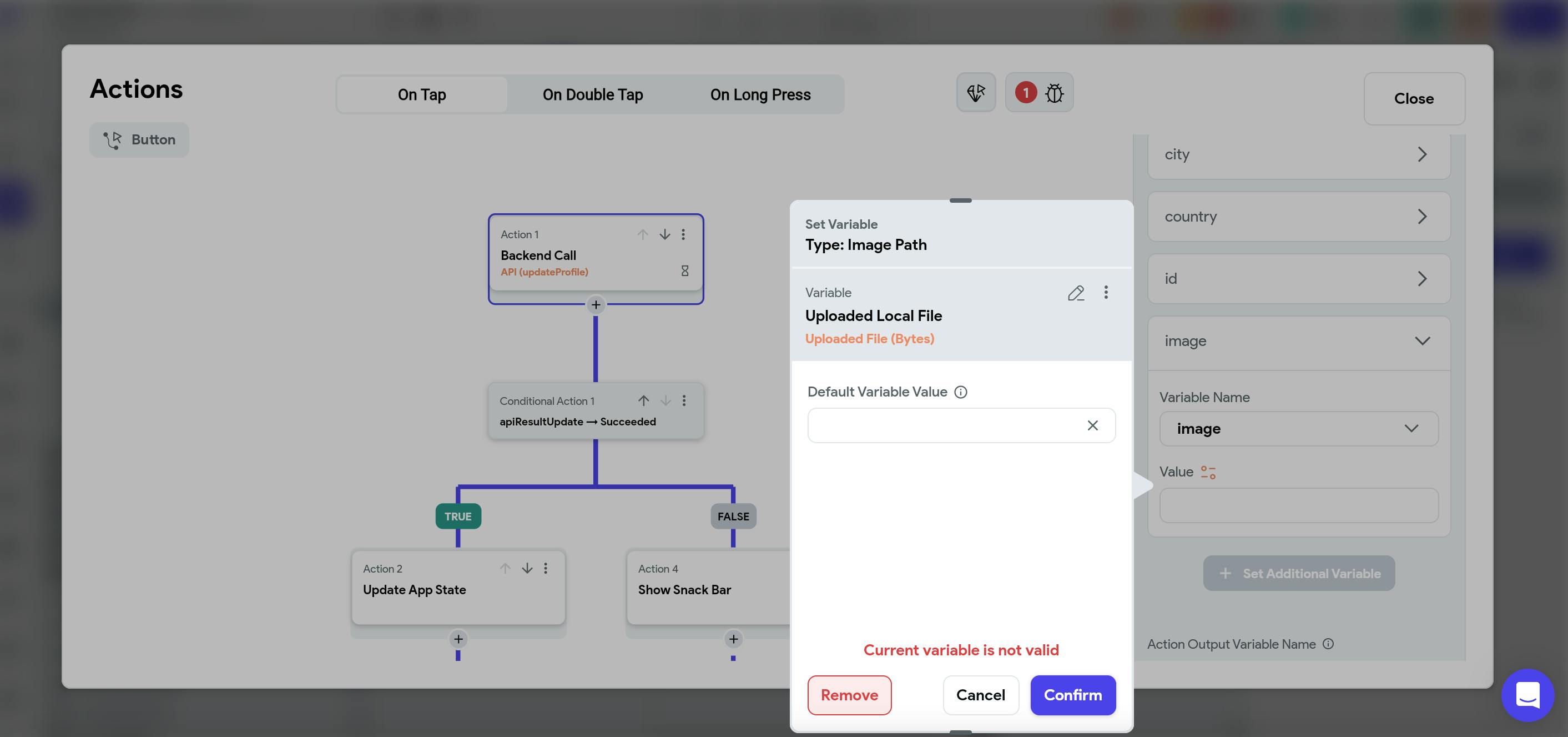Click hourglass icon on Backend Call
Viewport: 1568px width, 737px height.
[x=685, y=271]
